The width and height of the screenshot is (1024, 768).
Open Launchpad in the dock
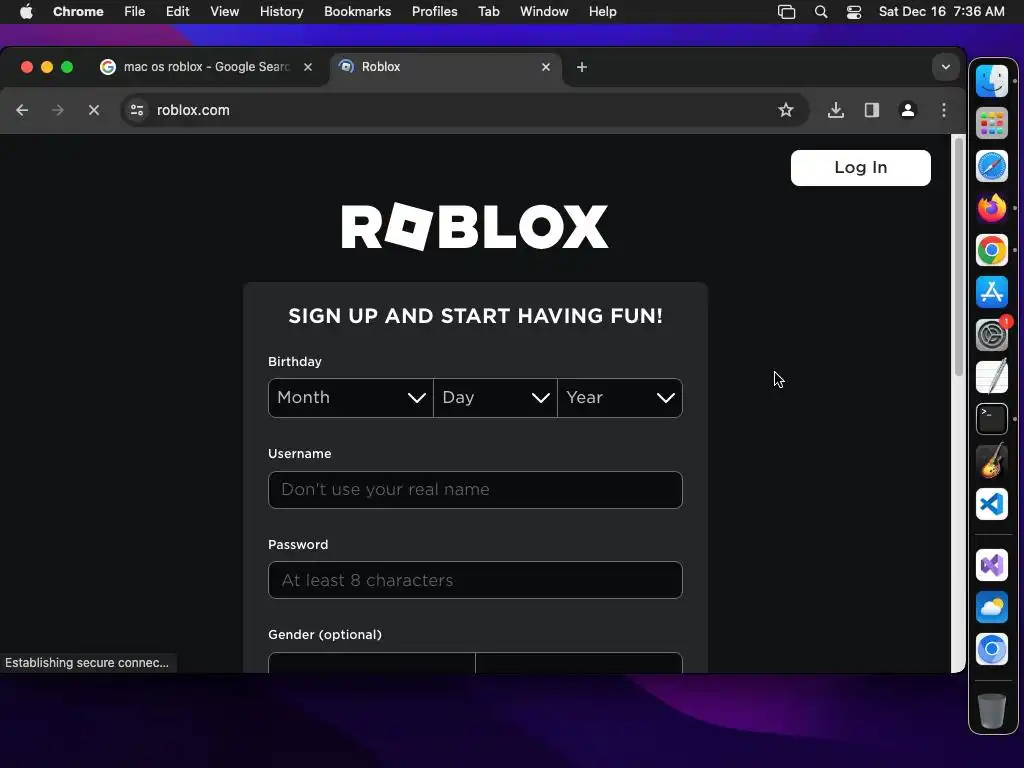(991, 123)
